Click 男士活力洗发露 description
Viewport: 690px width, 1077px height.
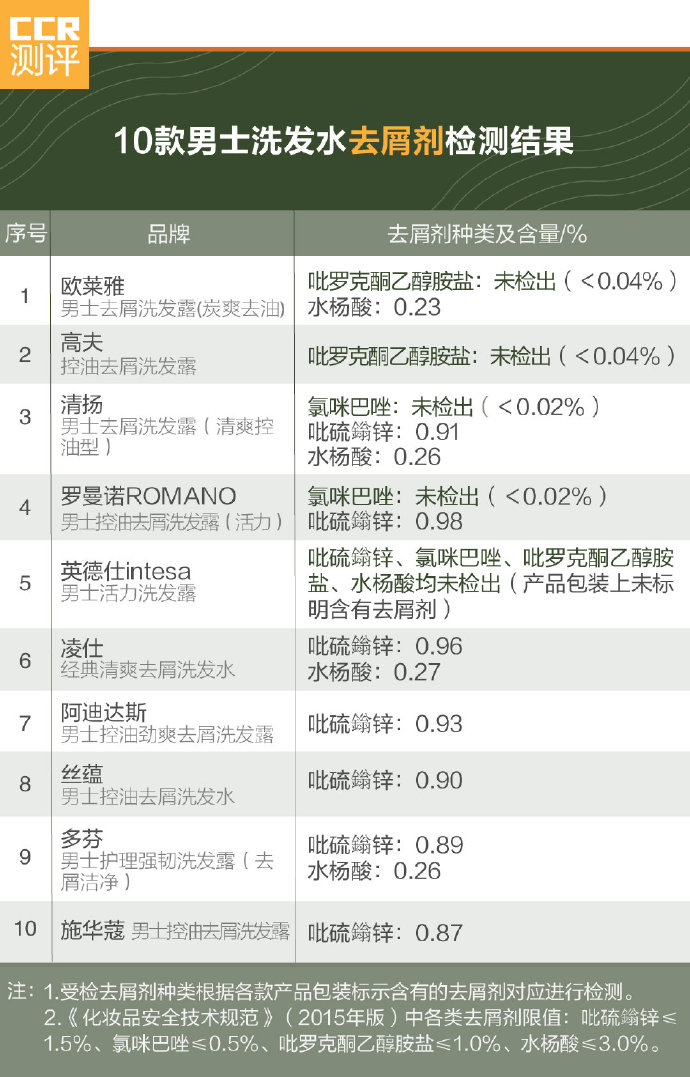click(x=128, y=593)
